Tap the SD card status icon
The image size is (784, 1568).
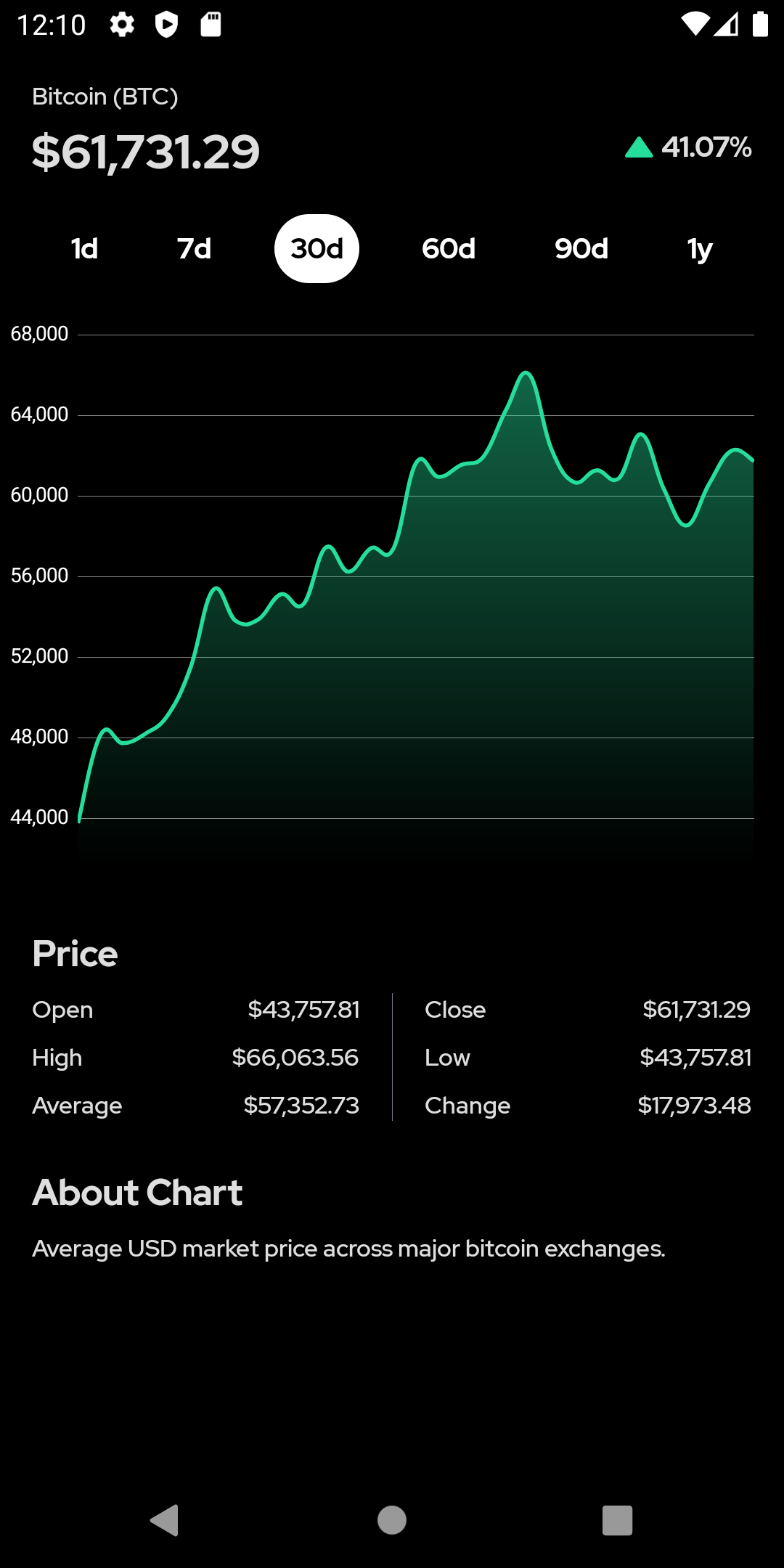[x=211, y=25]
